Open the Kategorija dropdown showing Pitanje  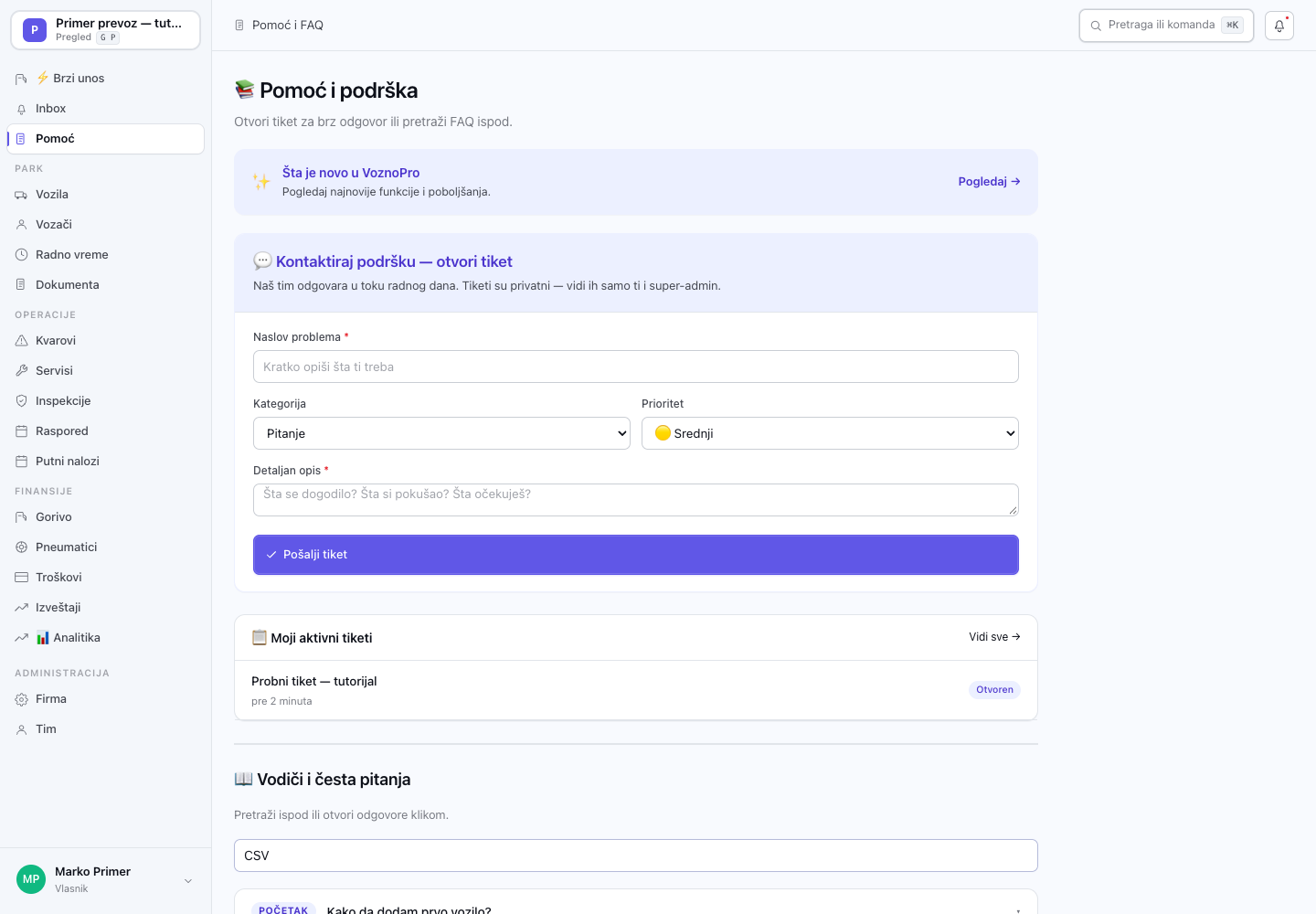[441, 433]
